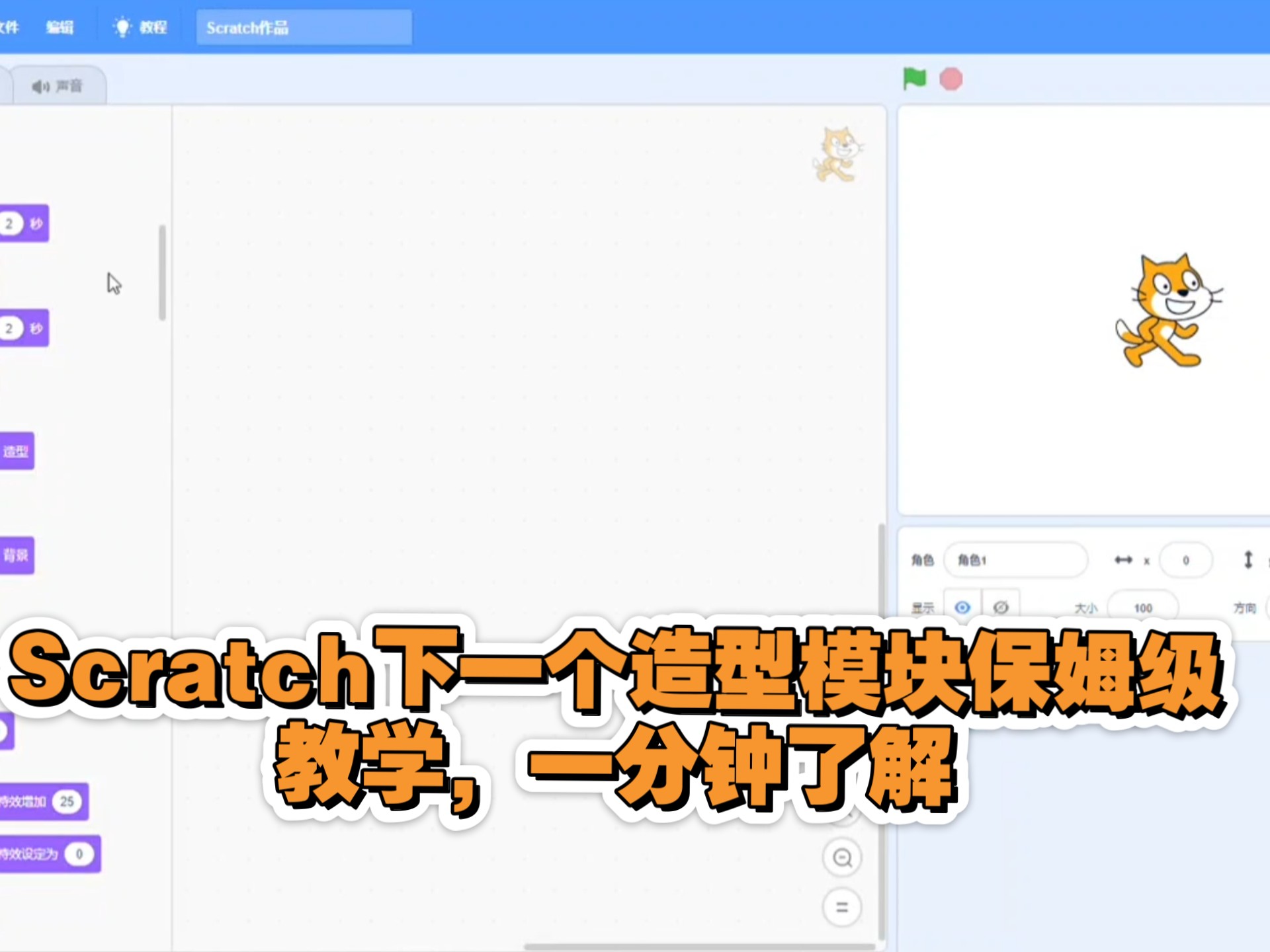
Task: Click the 显示 label in sprite panel
Action: click(x=922, y=608)
